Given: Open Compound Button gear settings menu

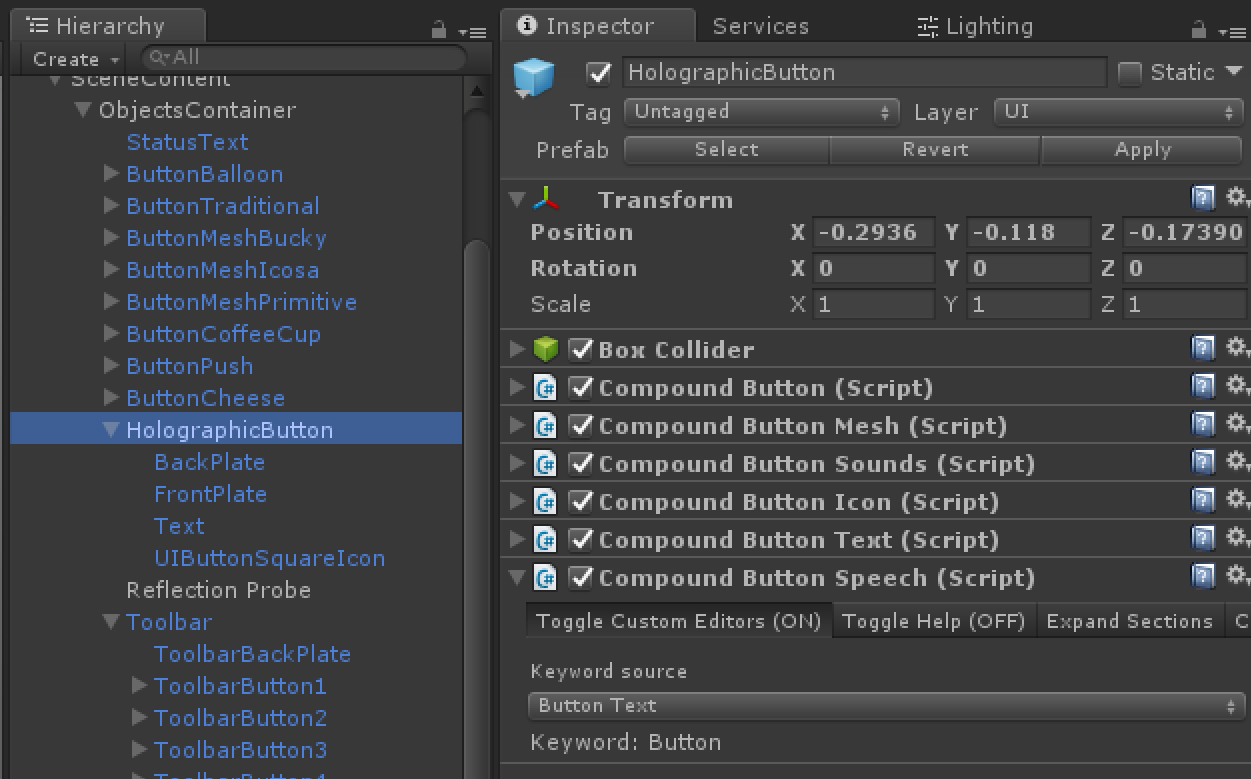Looking at the screenshot, I should [1237, 385].
